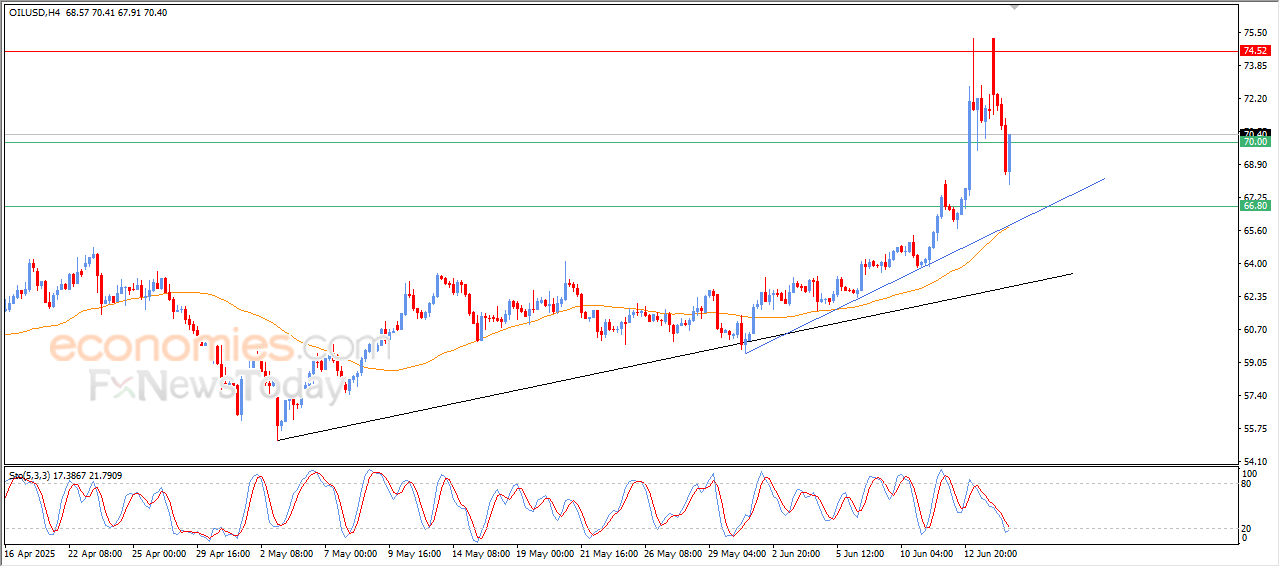Screen dimensions: 1280x567
Task: Click the 29 May 04:00 time label
Action: [737, 552]
